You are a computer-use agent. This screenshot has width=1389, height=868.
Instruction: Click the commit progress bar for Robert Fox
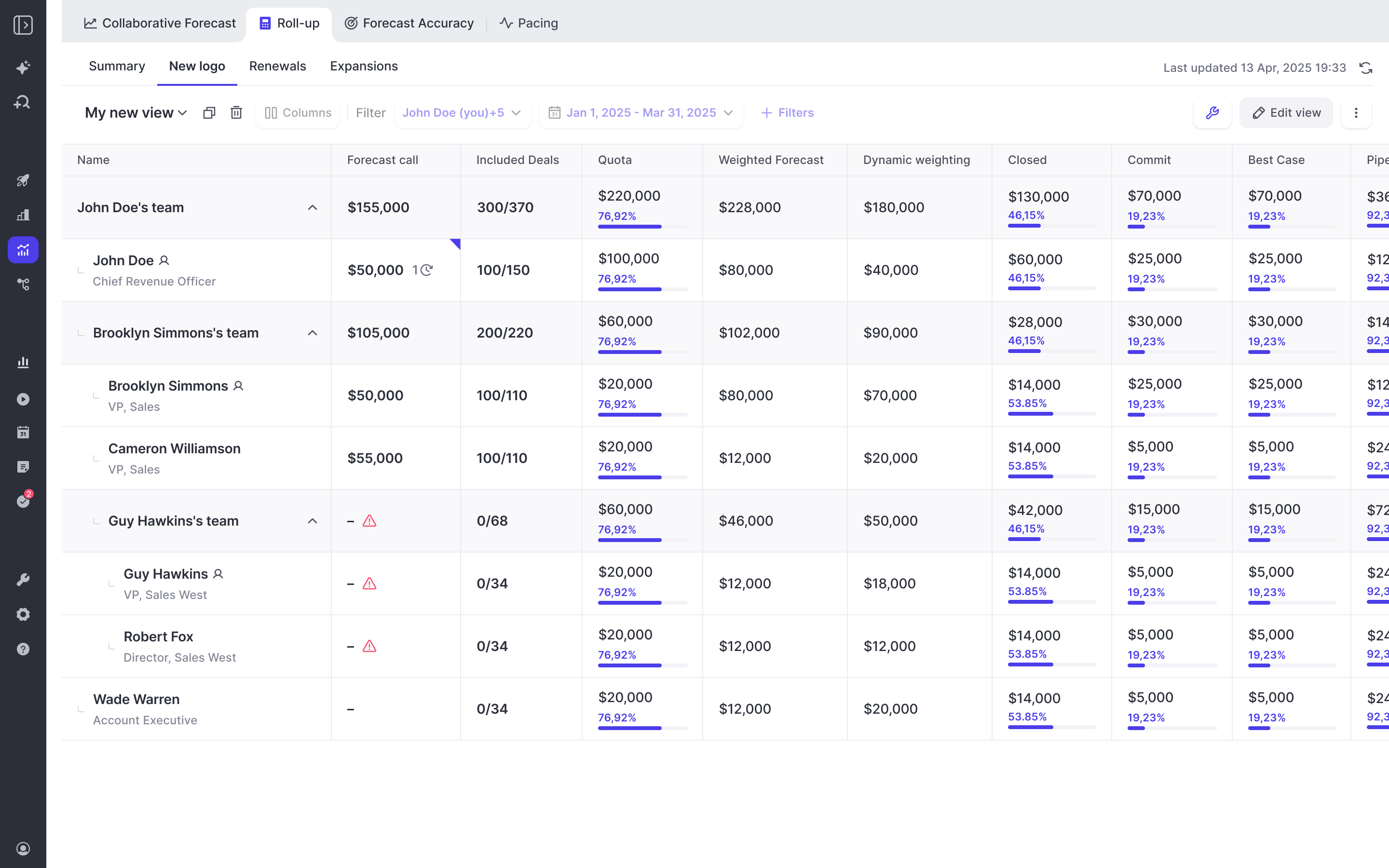[x=1171, y=665]
